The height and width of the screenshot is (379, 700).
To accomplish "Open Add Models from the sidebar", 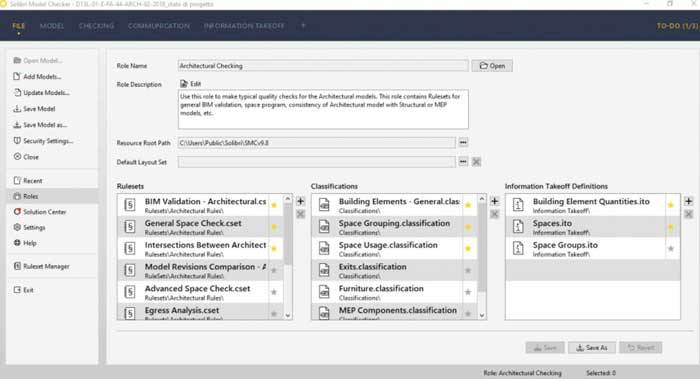I will [38, 77].
